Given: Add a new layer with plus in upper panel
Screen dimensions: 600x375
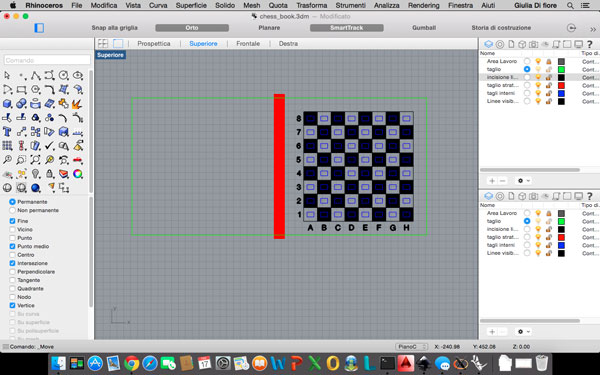Looking at the screenshot, I should [x=492, y=181].
